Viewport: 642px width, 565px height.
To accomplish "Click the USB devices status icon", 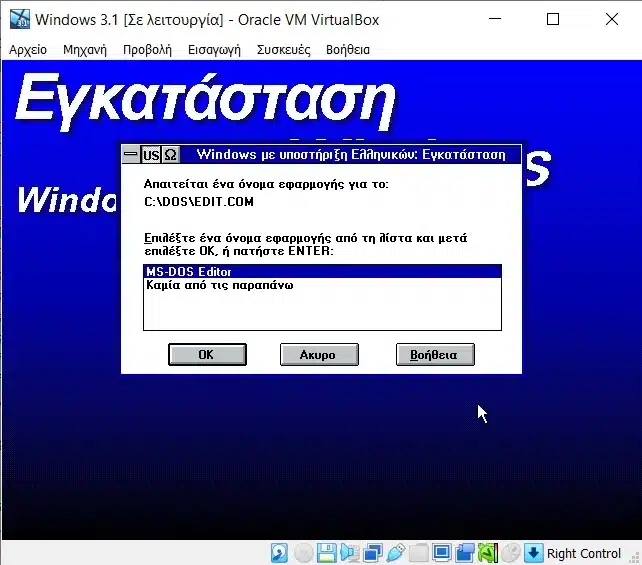I will (396, 554).
